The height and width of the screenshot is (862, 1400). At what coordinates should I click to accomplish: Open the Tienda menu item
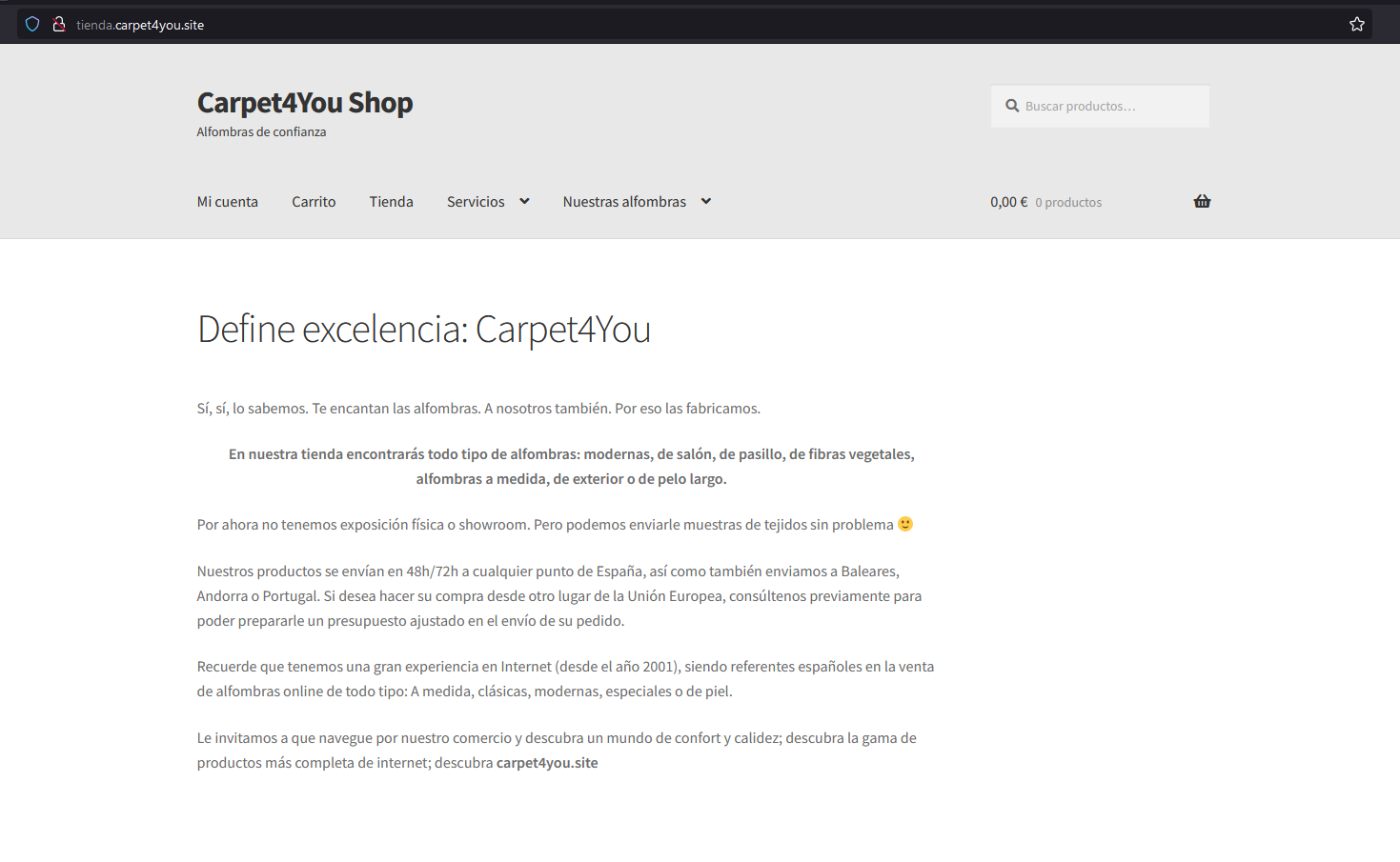coord(391,202)
